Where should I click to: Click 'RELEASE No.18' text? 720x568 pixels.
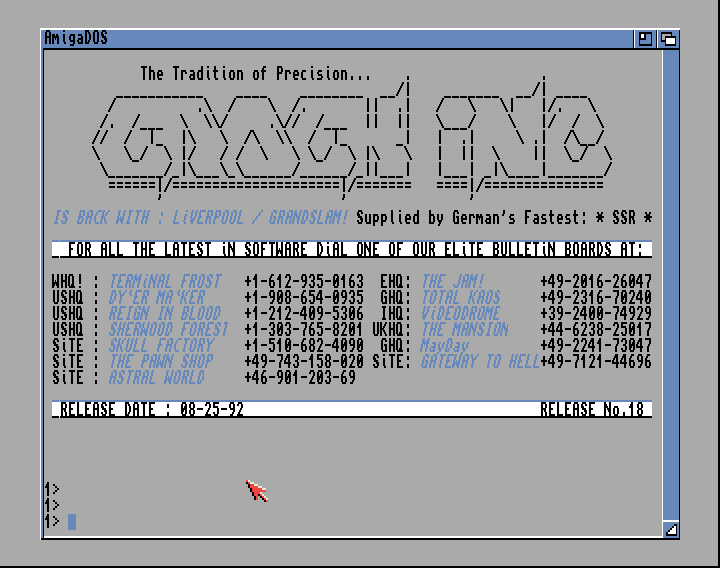click(592, 409)
